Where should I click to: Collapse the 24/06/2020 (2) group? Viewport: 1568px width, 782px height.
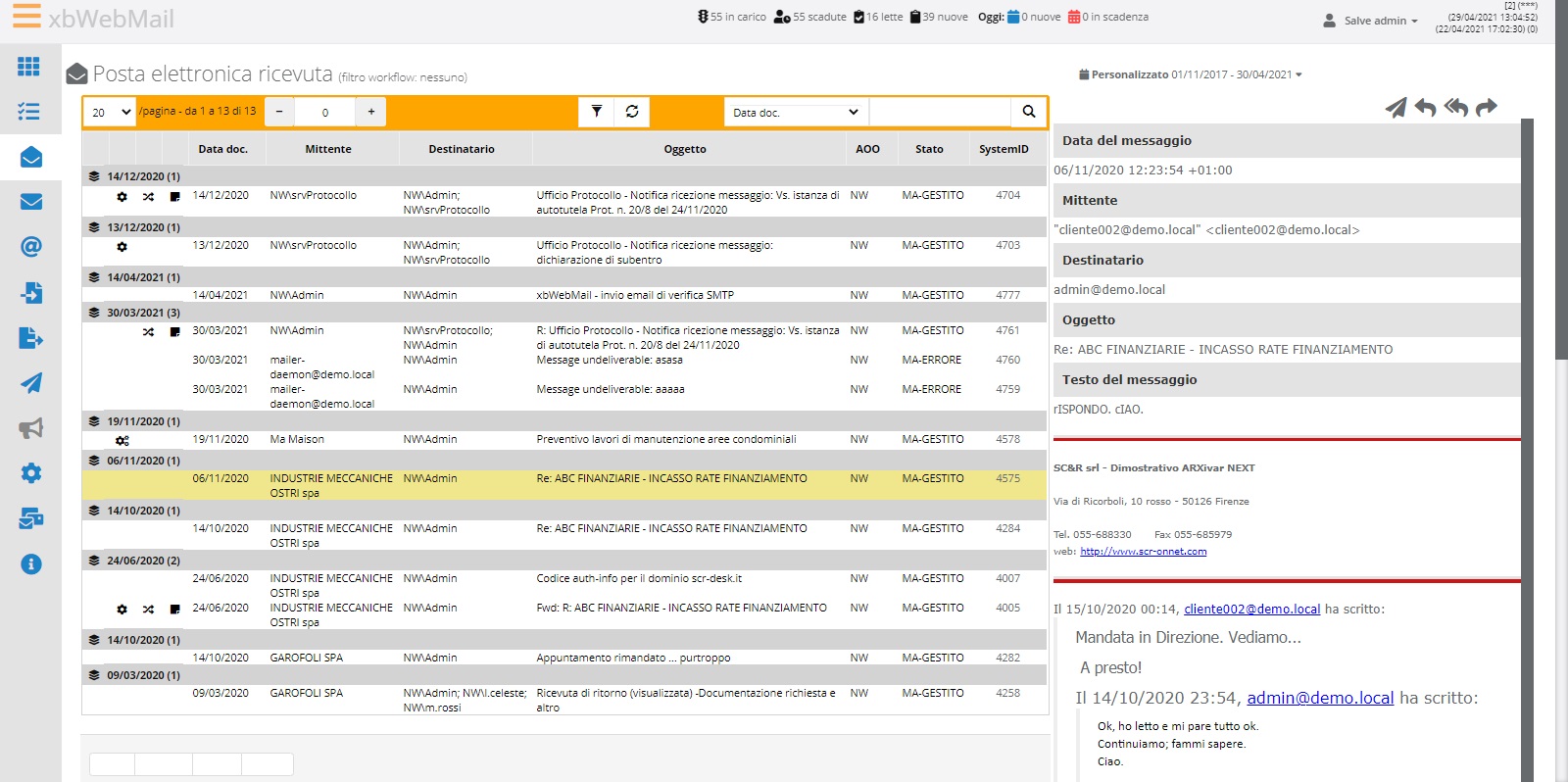(x=94, y=561)
